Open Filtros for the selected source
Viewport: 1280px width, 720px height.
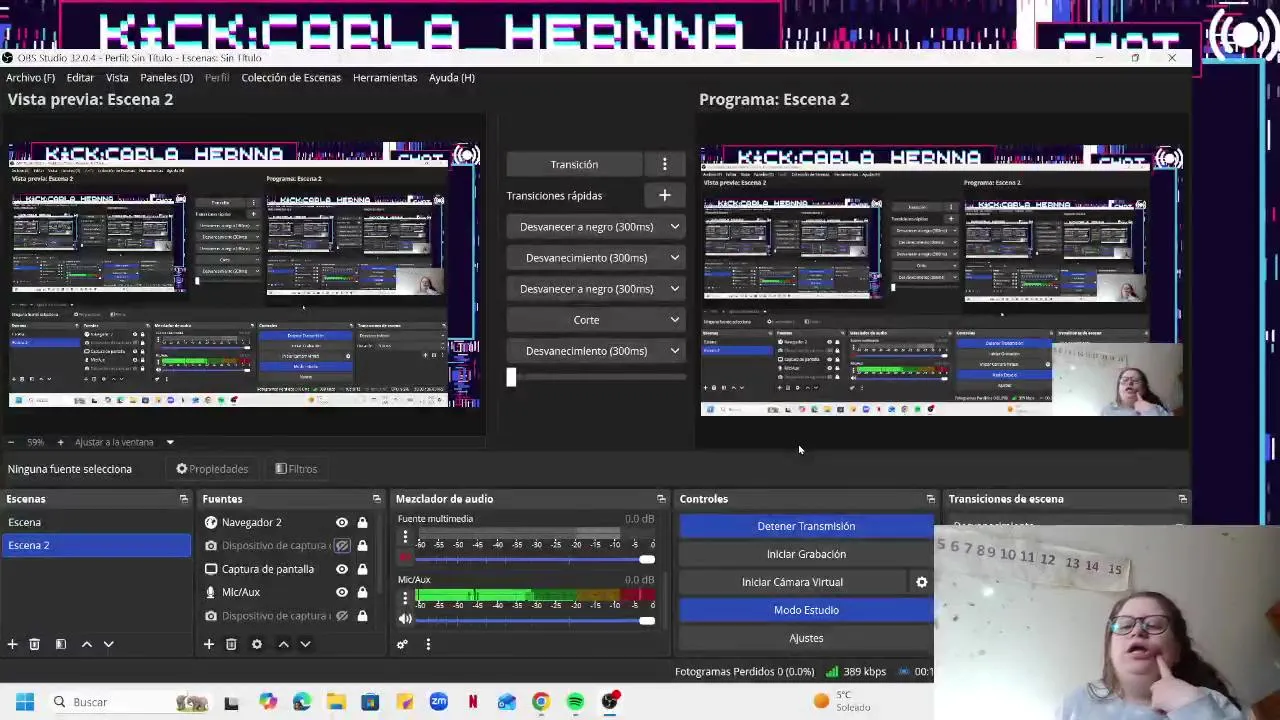tap(296, 469)
